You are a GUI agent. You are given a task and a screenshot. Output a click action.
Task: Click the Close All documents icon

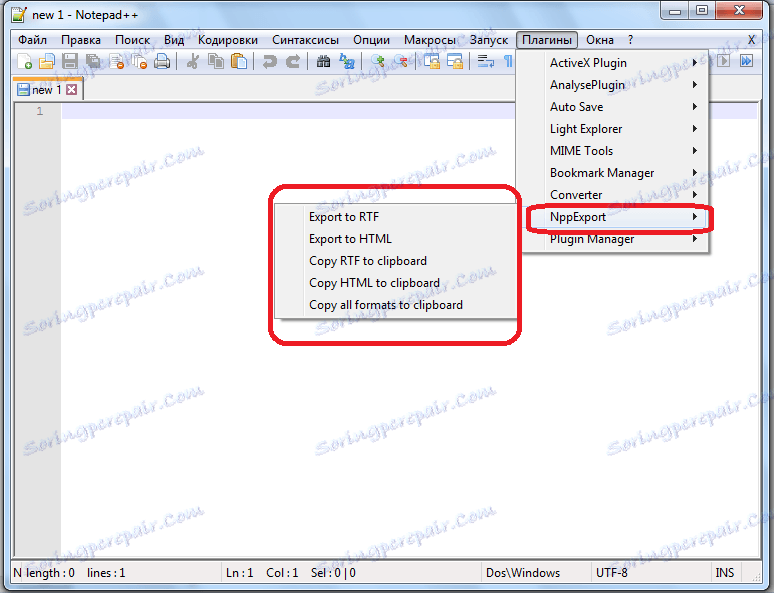[x=140, y=62]
